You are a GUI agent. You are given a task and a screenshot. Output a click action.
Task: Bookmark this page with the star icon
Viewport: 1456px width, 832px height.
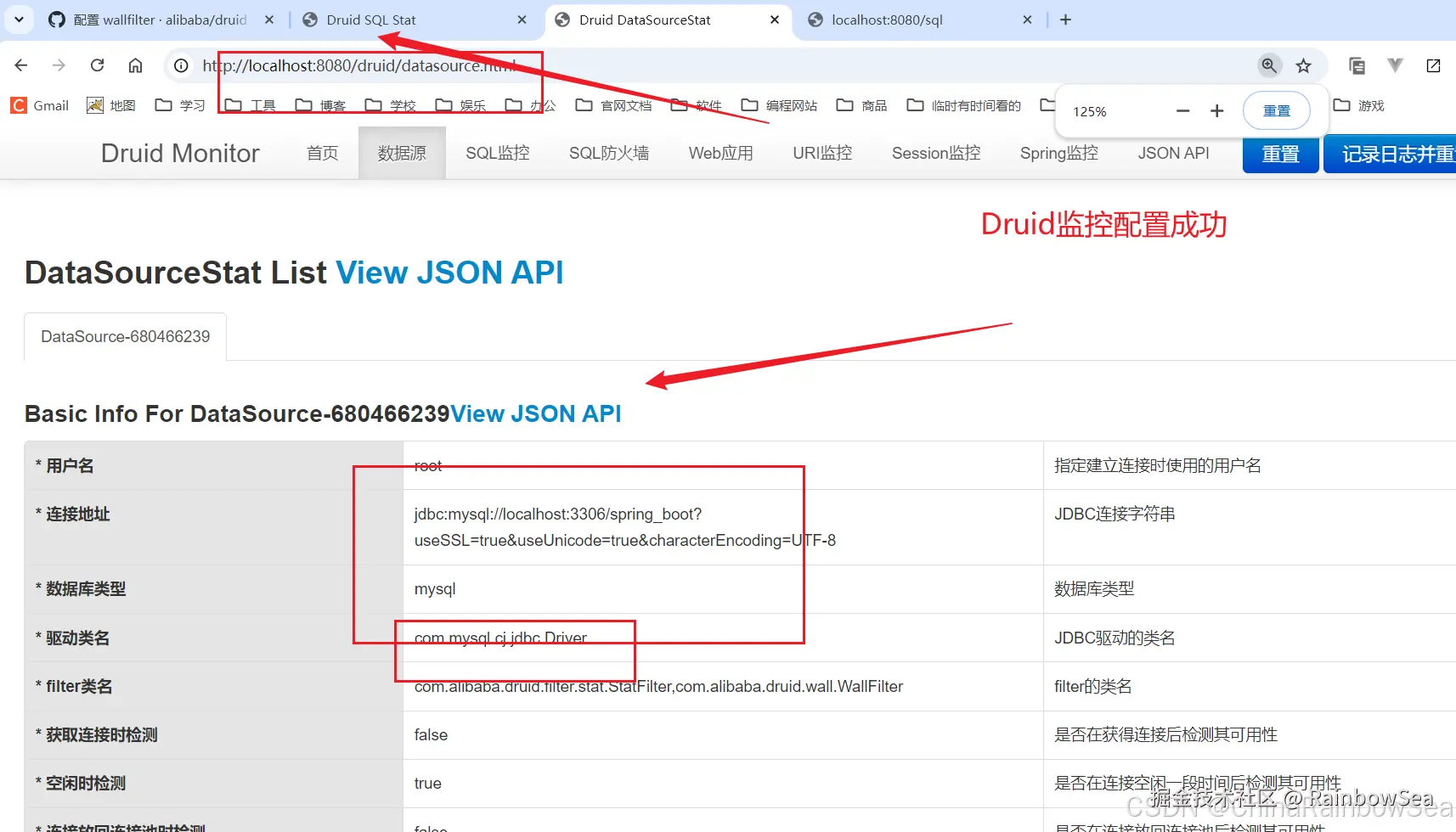[x=1304, y=65]
